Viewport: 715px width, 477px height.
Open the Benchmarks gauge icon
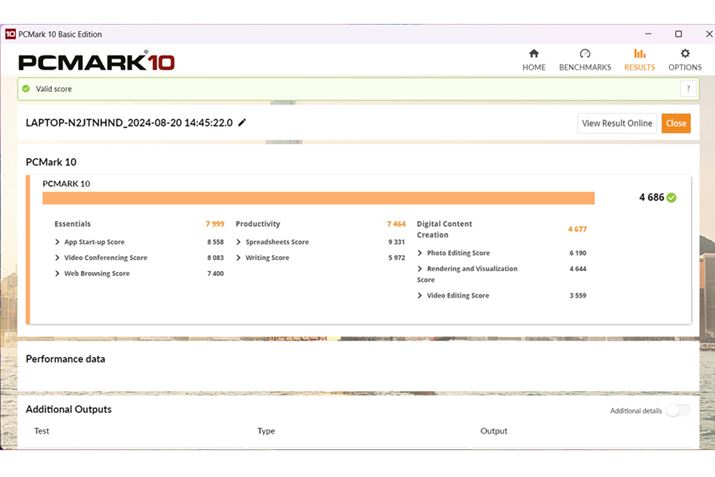tap(585, 54)
